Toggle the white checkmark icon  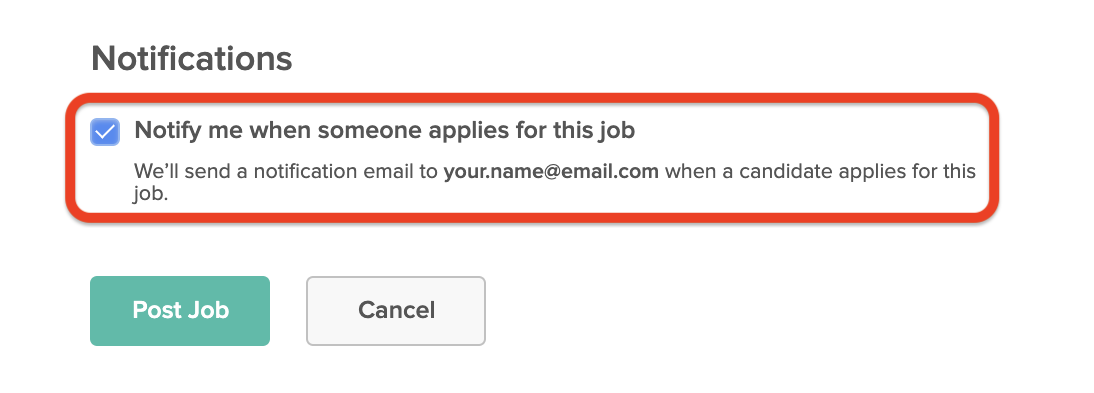tap(105, 132)
